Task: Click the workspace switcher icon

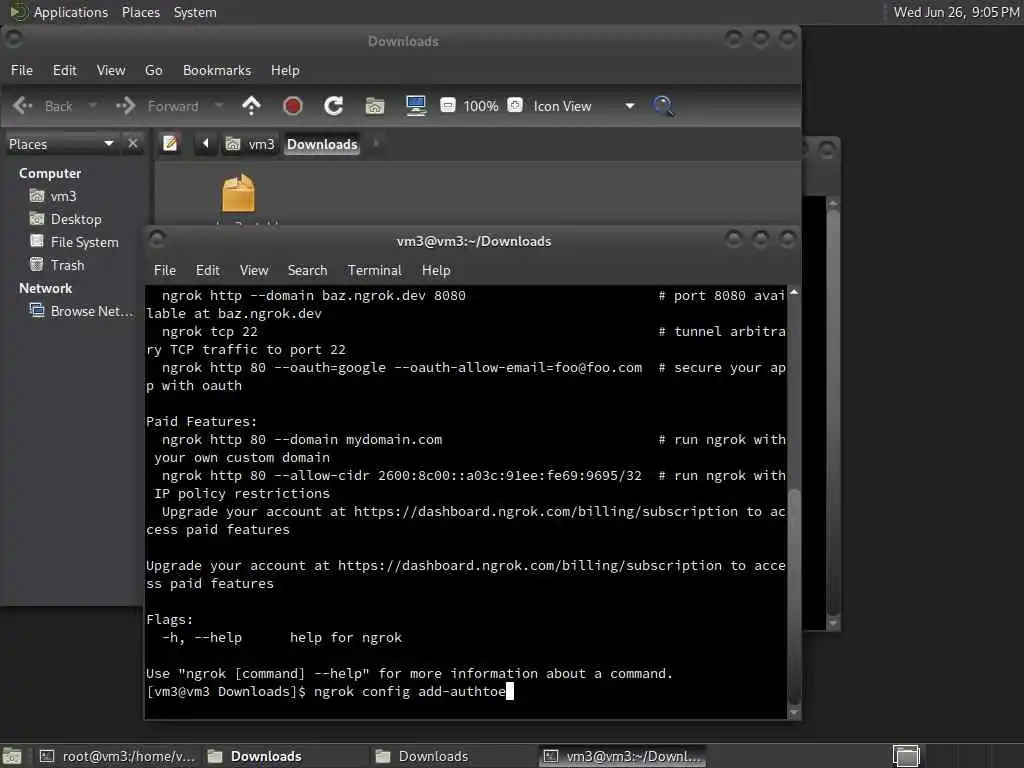Action: [x=906, y=756]
